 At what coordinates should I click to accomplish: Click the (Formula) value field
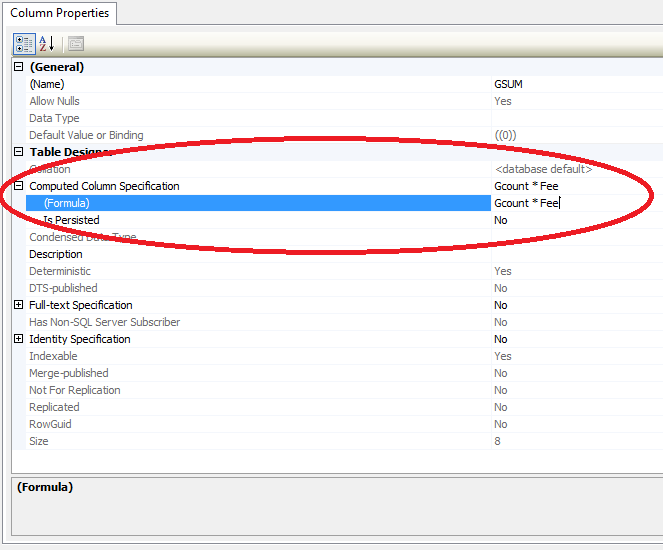click(574, 203)
